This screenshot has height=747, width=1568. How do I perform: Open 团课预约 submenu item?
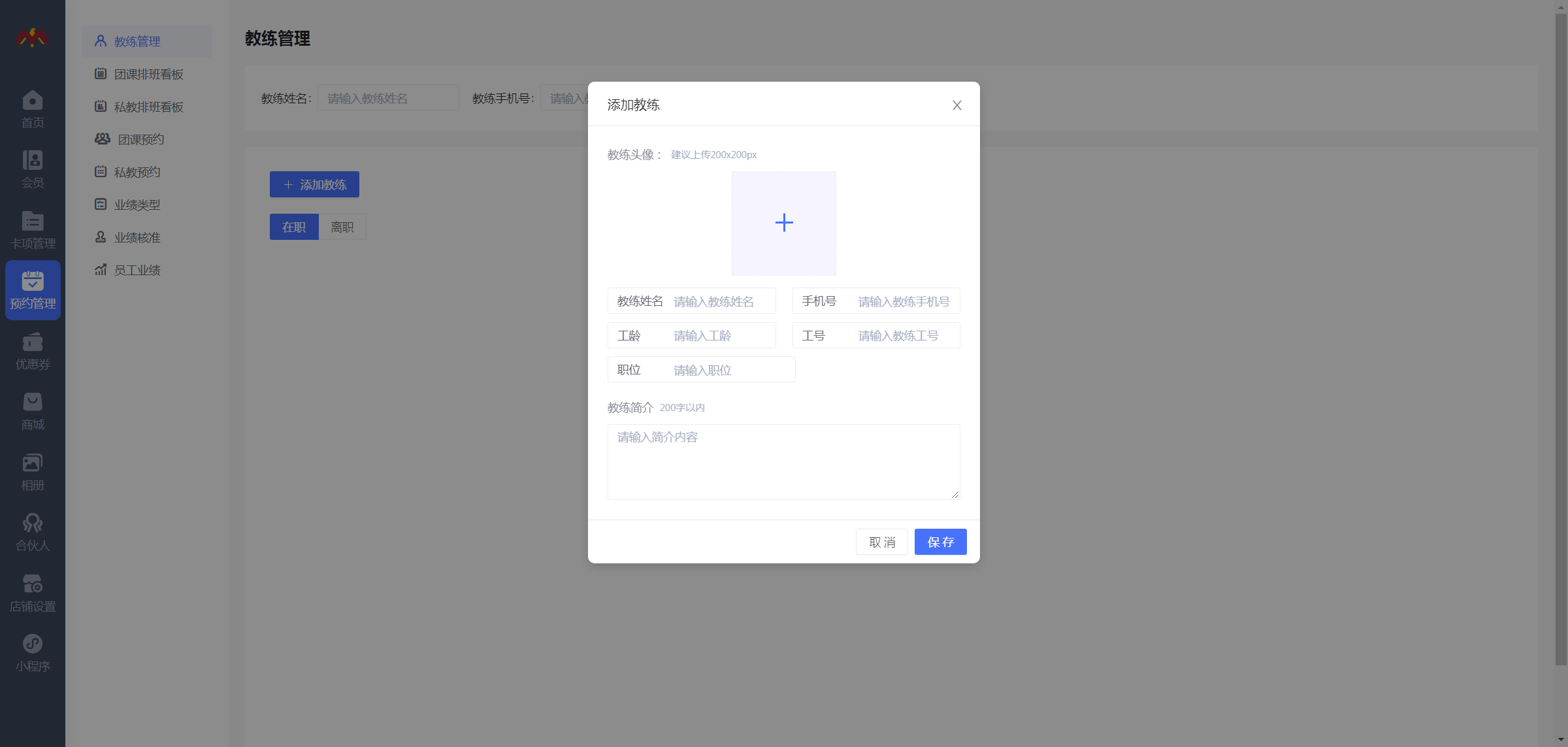coord(147,139)
